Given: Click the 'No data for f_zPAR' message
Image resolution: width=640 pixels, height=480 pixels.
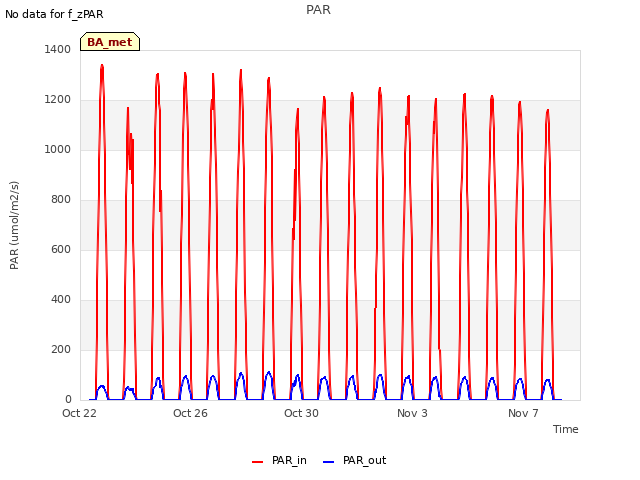Looking at the screenshot, I should point(54,14).
